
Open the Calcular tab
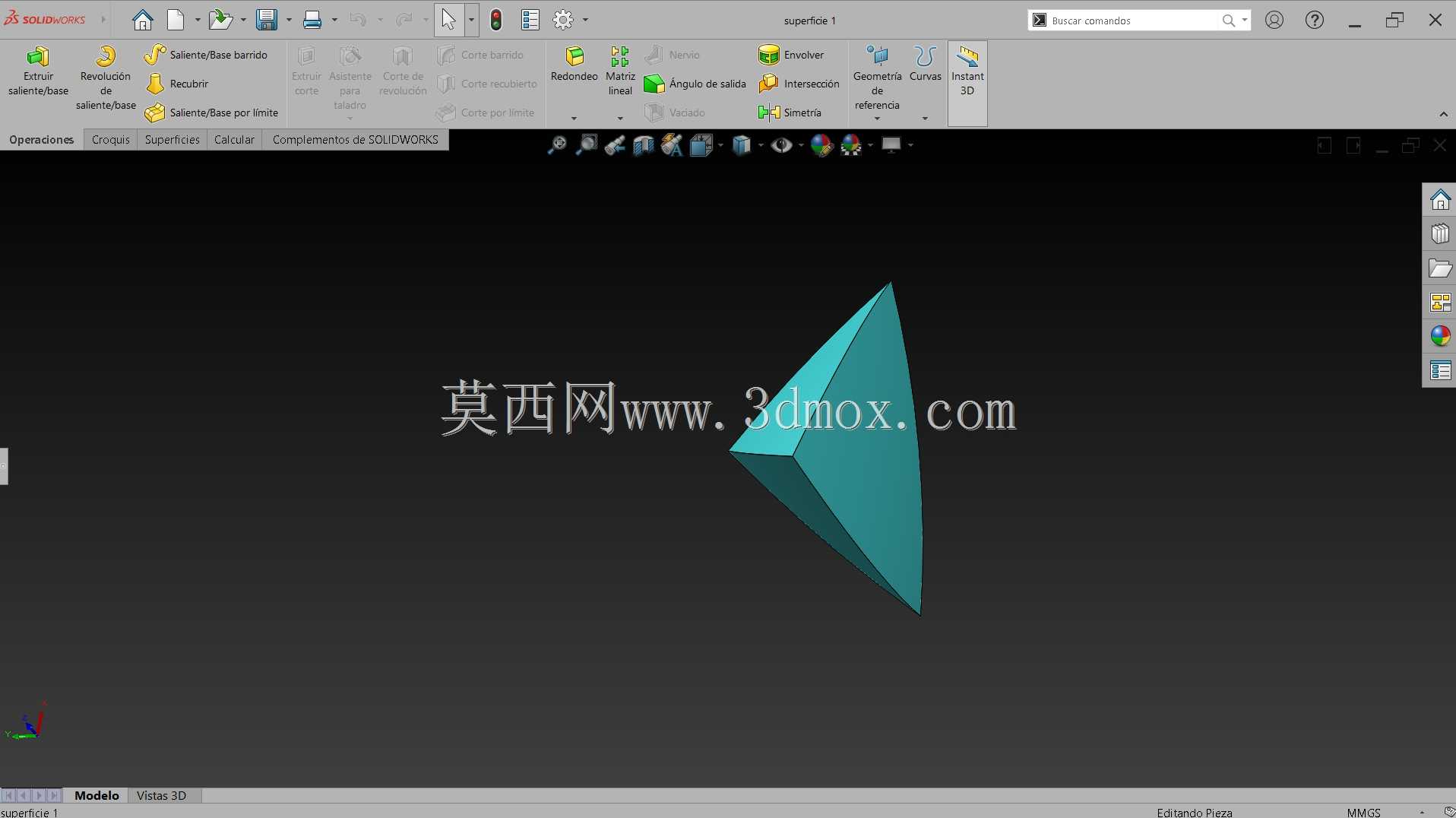(234, 139)
